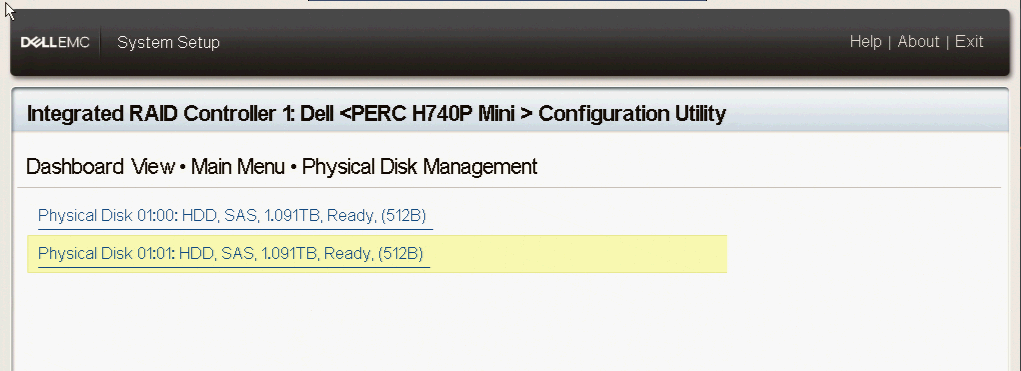Screen dimensions: 1021x371
Task: Click the blue bar above the header
Action: 507,1
